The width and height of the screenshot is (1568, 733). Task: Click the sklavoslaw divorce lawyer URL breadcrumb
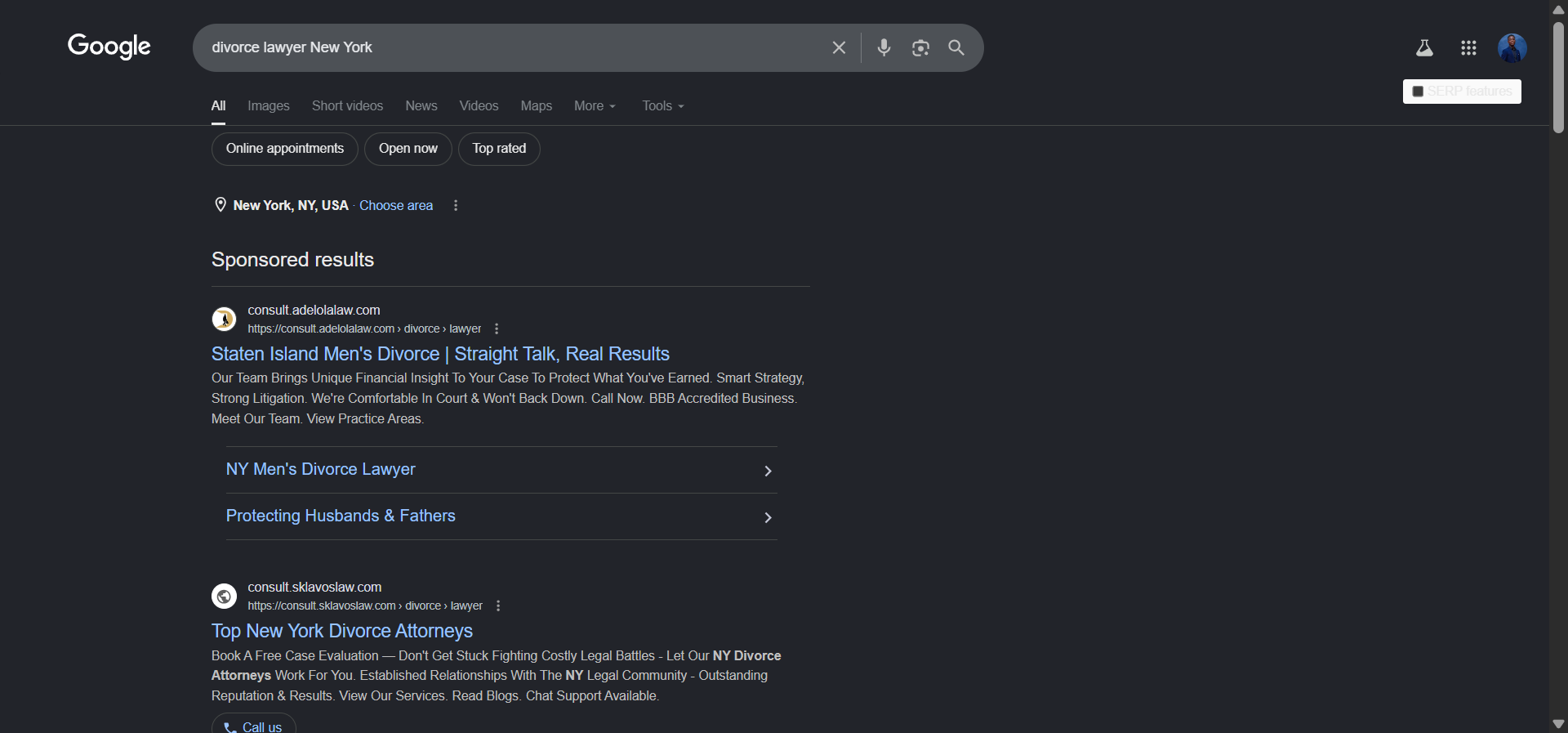tap(365, 606)
